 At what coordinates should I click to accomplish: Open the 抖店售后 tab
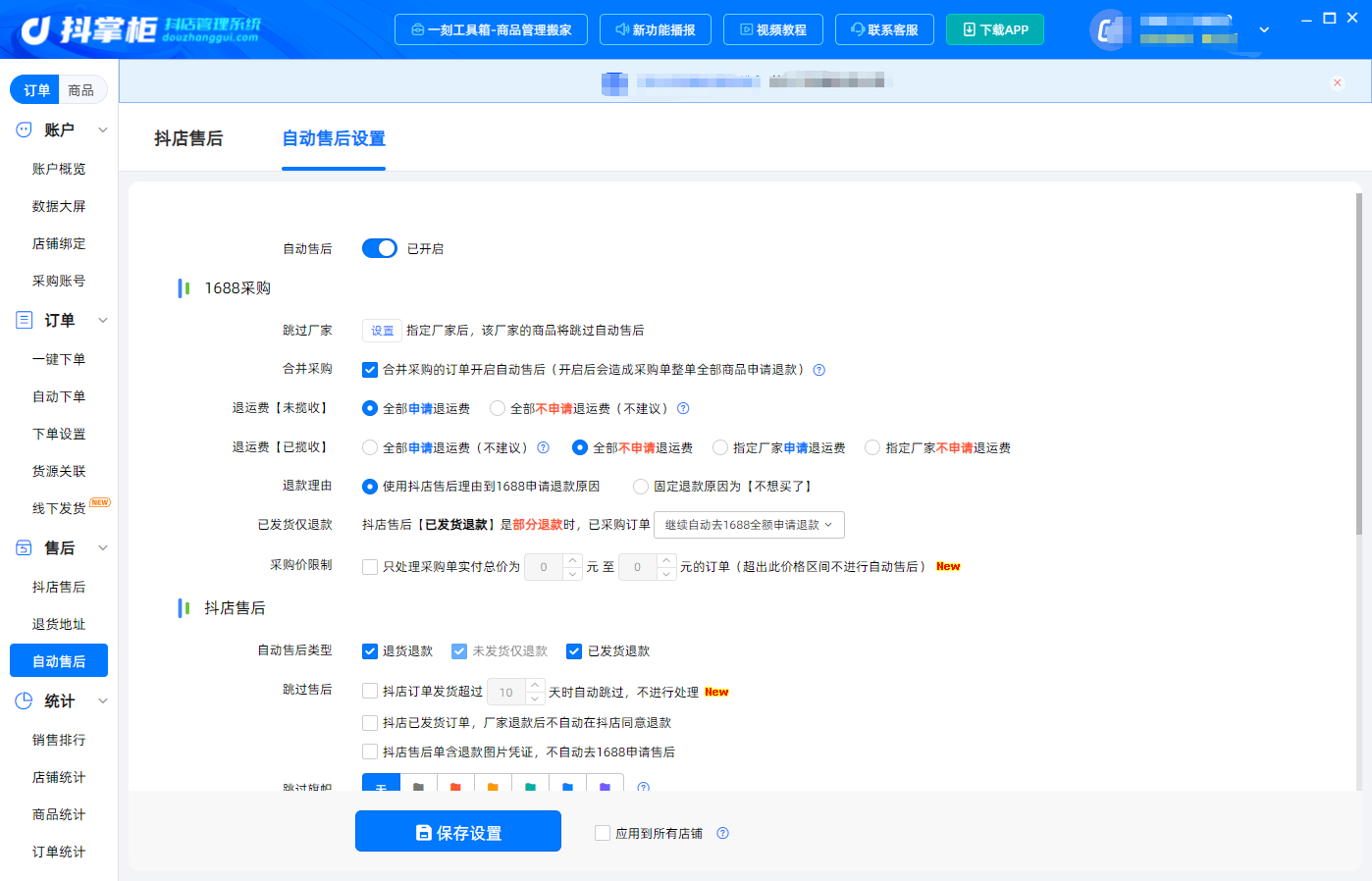(188, 138)
